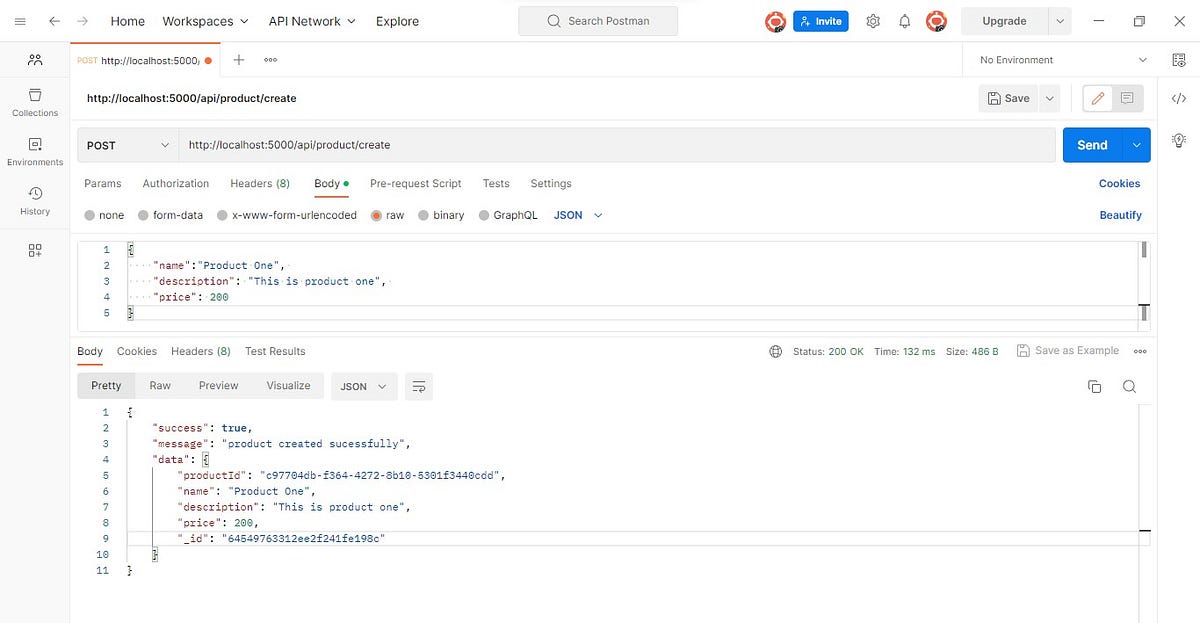
Task: Switch to the Test Results tab
Action: tap(275, 351)
